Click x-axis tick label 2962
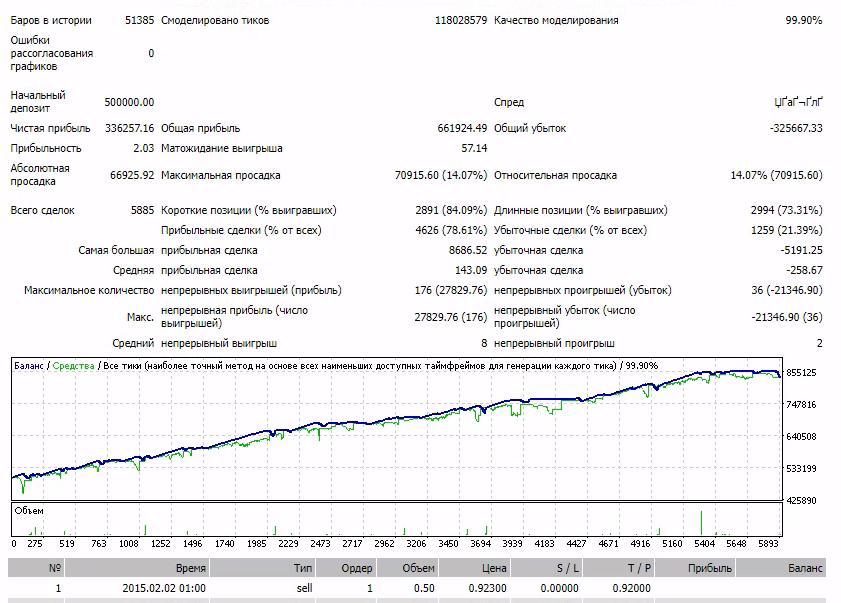 pyautogui.click(x=384, y=543)
